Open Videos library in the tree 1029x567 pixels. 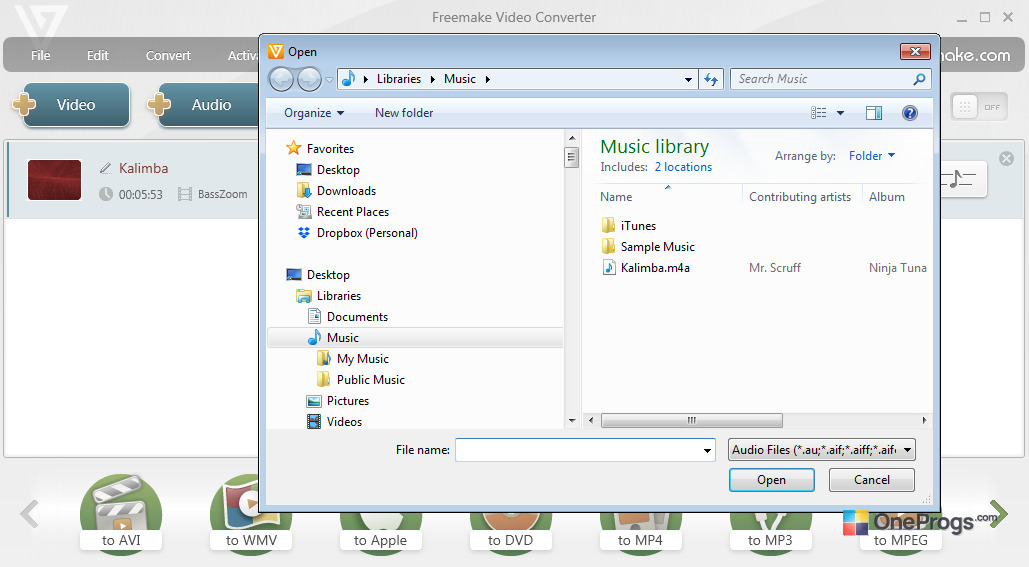344,421
